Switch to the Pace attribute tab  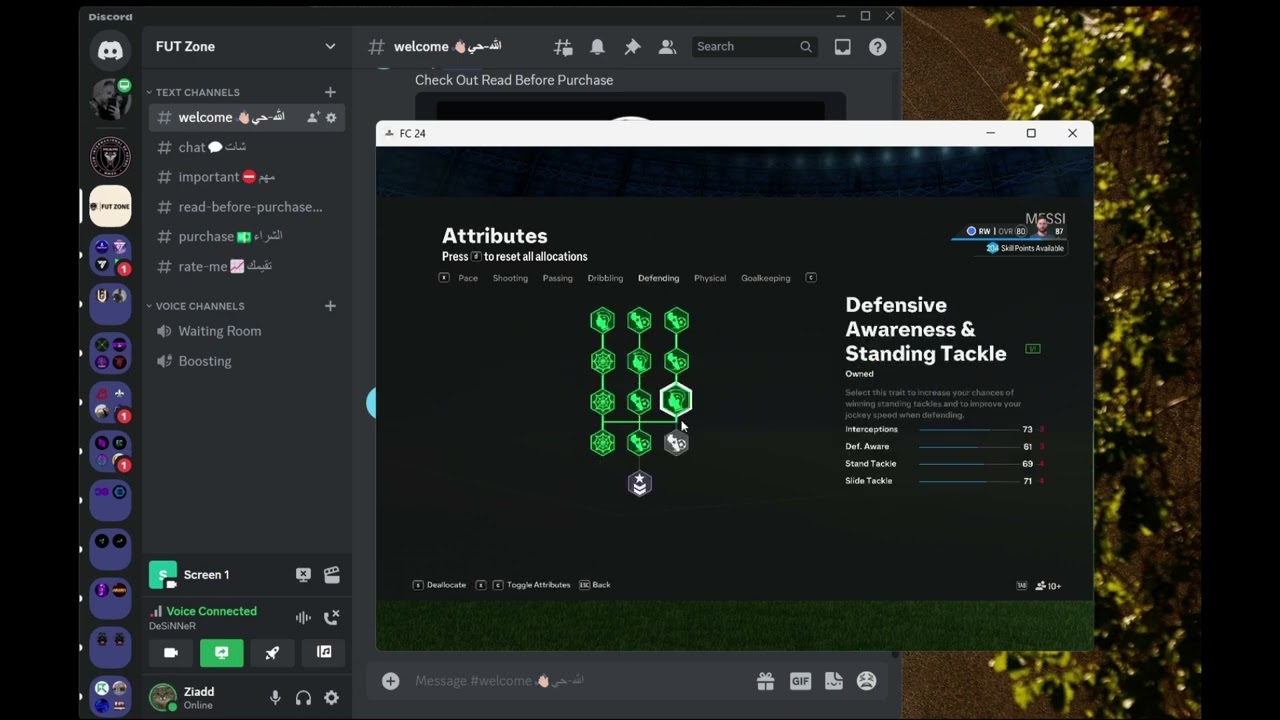tap(468, 278)
